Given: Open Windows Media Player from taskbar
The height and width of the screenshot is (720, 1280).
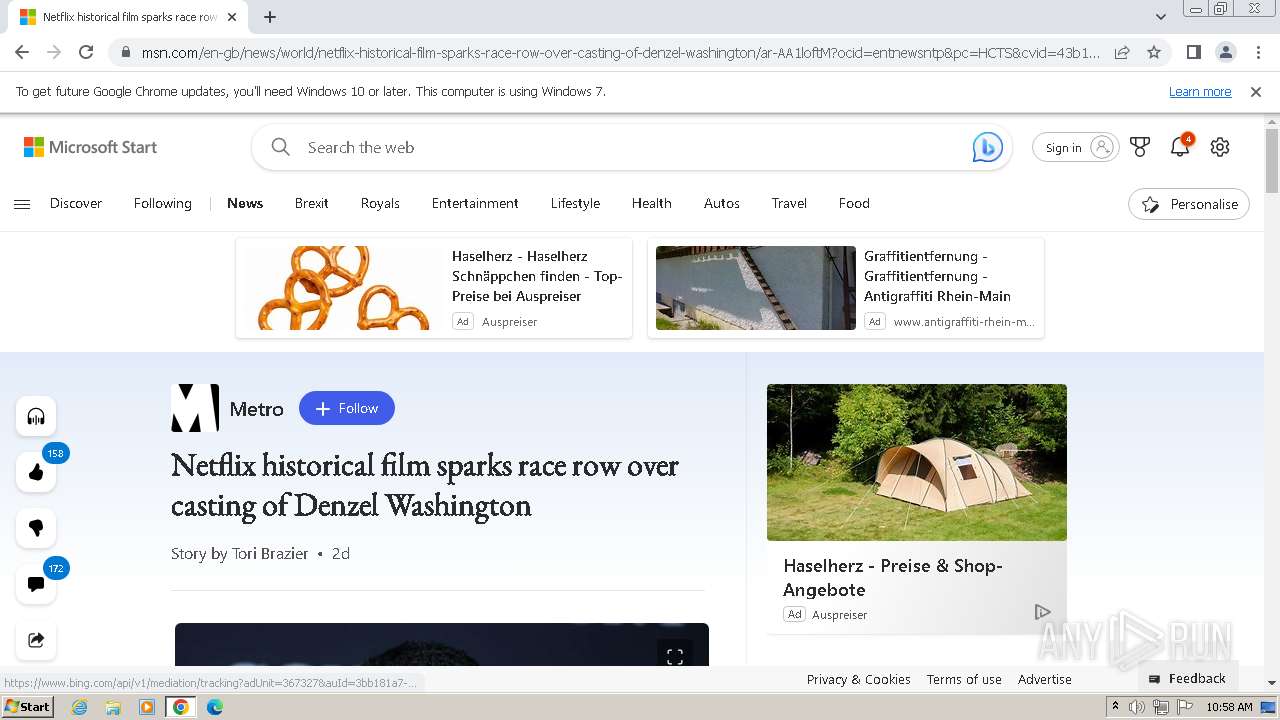Looking at the screenshot, I should (147, 707).
